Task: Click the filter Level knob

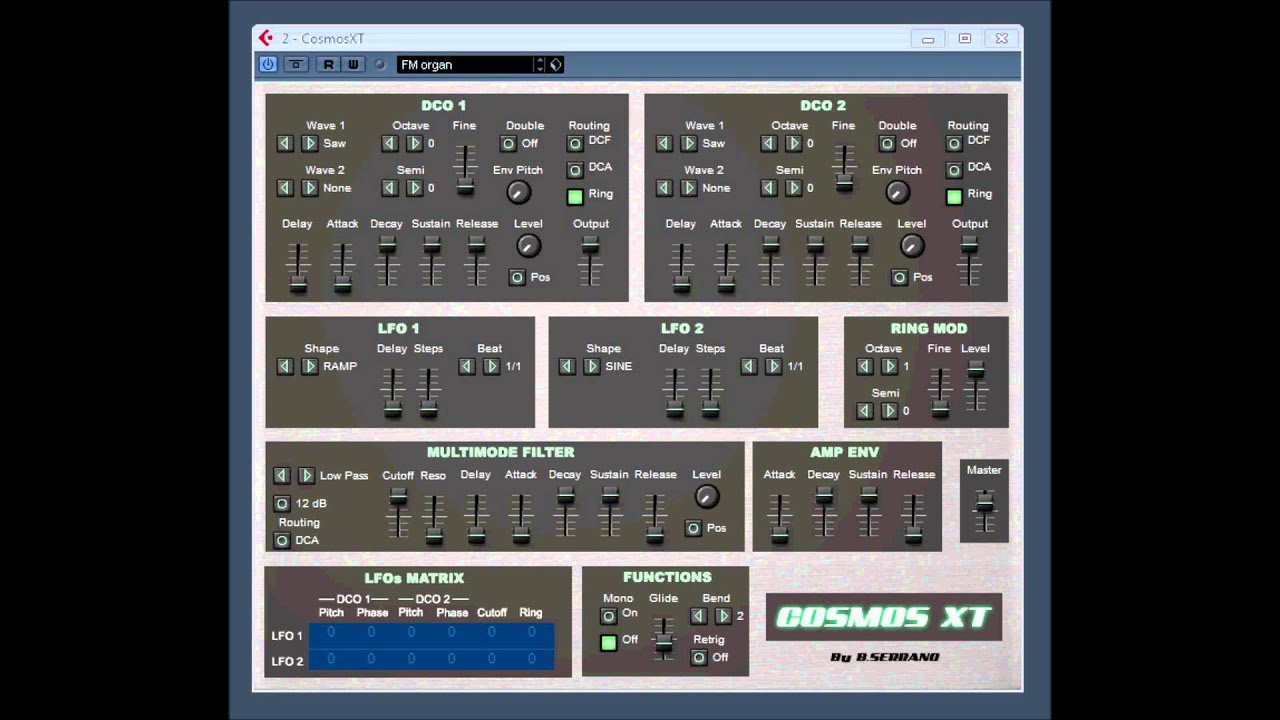Action: 706,496
